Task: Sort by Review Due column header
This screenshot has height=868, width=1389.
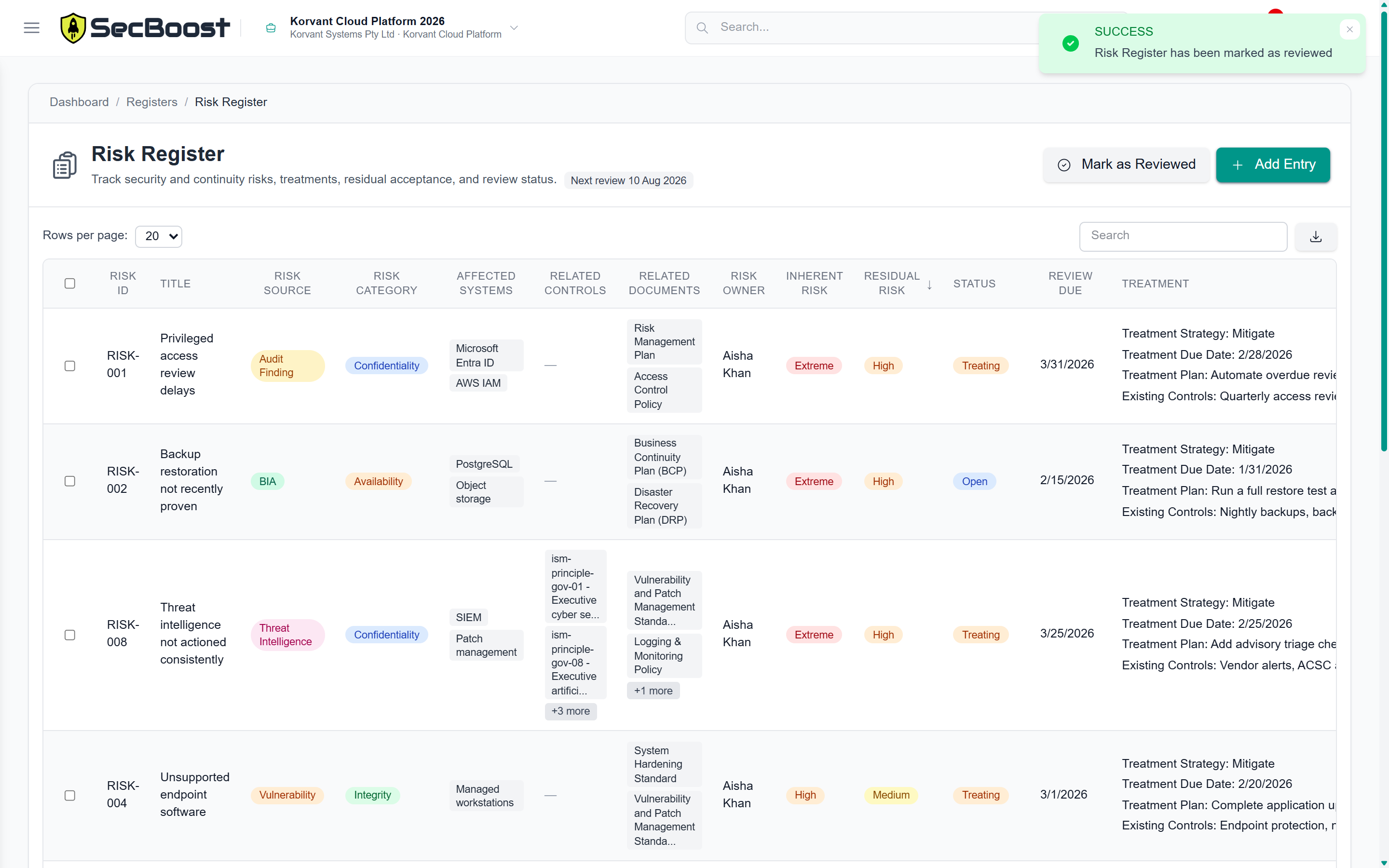Action: (1070, 284)
